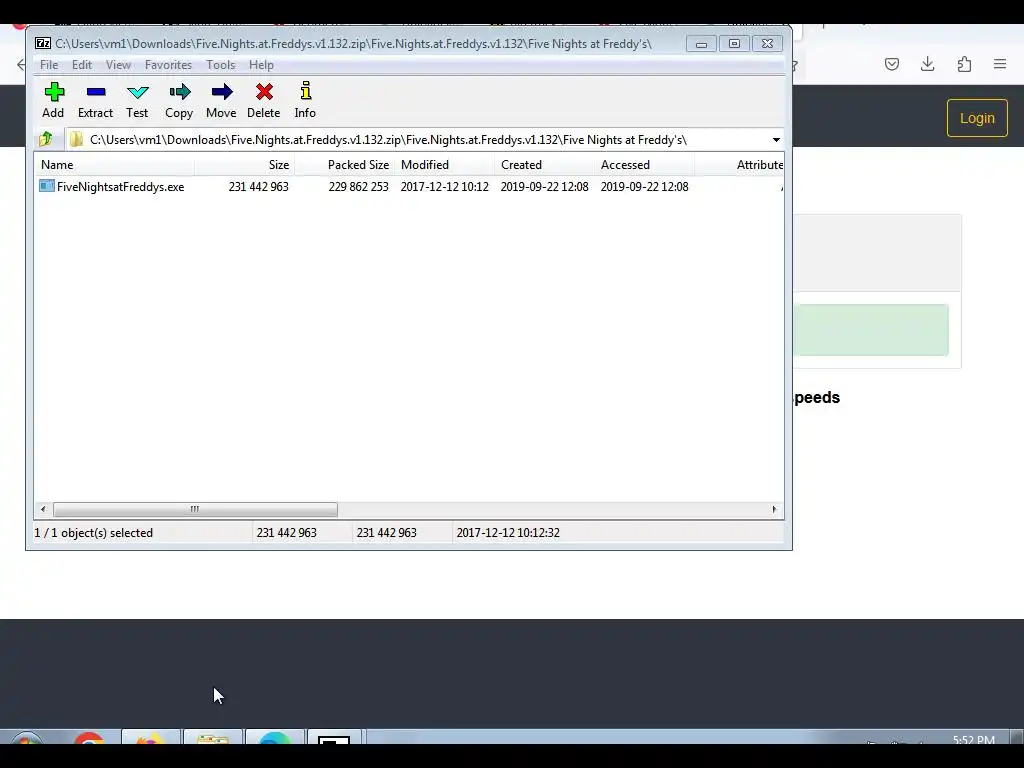Click created date 2019-09-22 12:08 under Created
The height and width of the screenshot is (768, 1024).
(545, 187)
